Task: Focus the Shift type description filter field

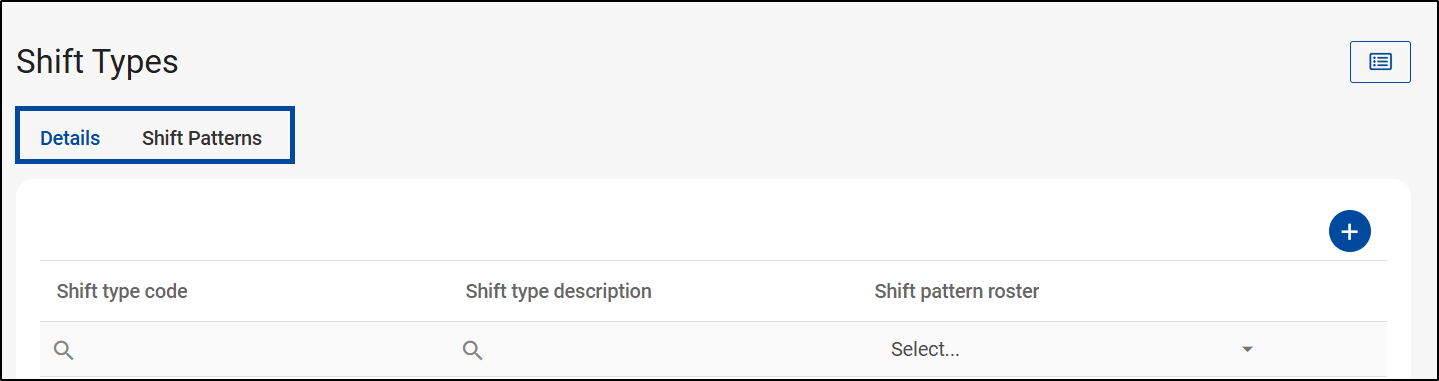Action: coord(653,350)
